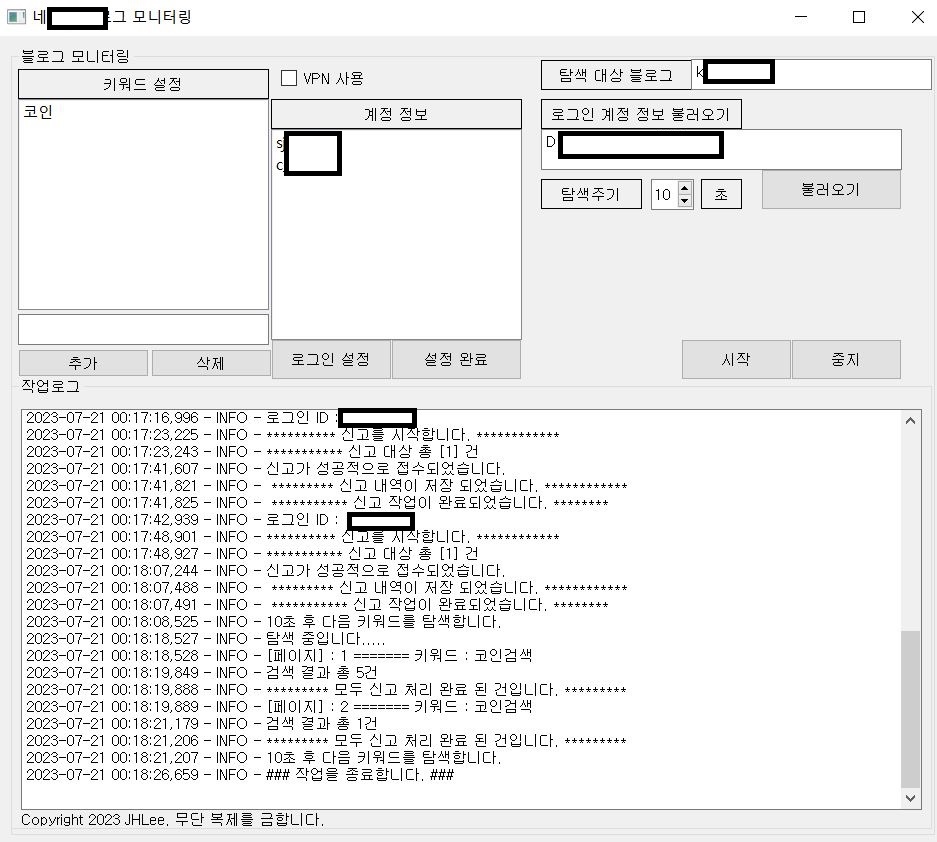Click the 설정 완료 button
The height and width of the screenshot is (842, 937).
(456, 359)
